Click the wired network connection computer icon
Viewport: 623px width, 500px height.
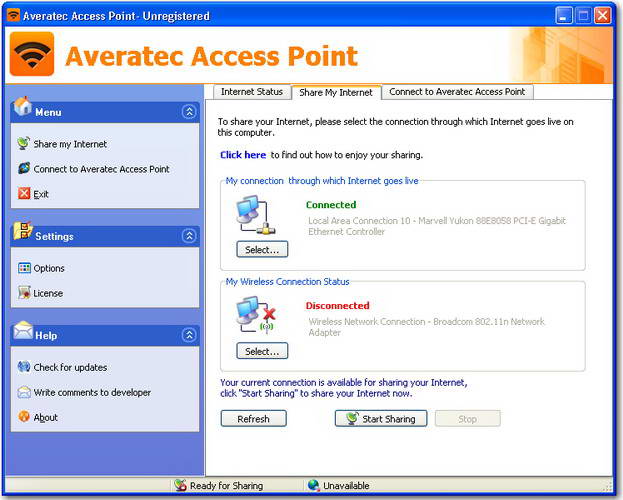click(x=255, y=215)
